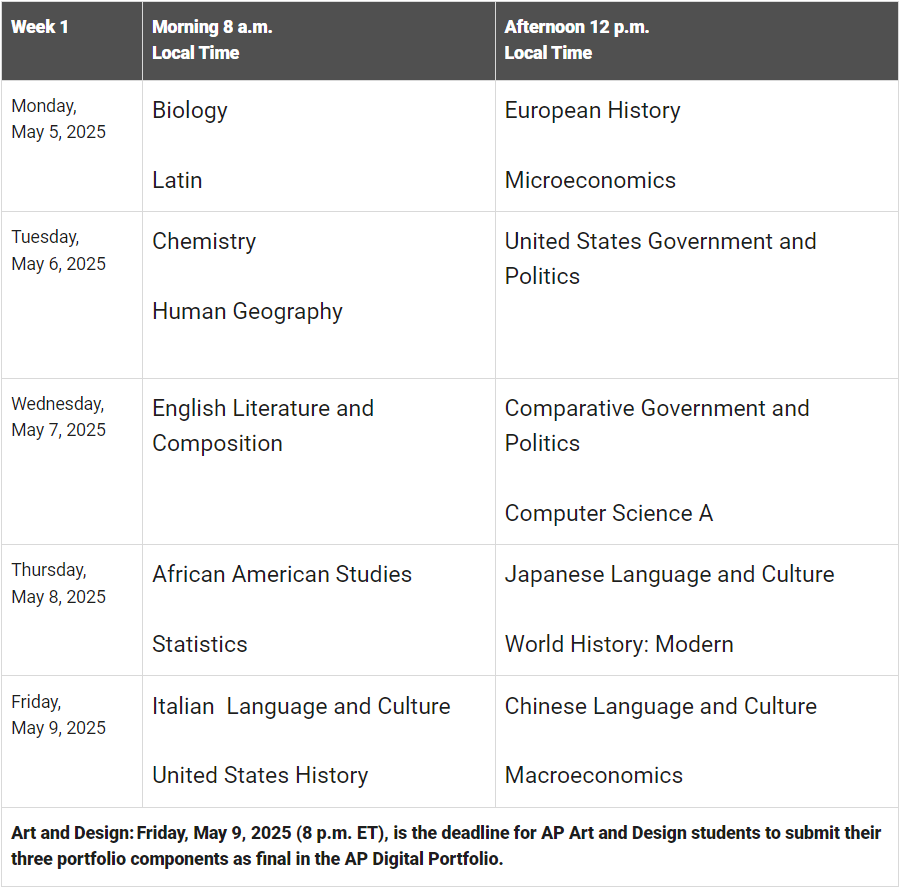The width and height of the screenshot is (900, 888).
Task: Click Chinese Language and Culture
Action: [x=660, y=706]
